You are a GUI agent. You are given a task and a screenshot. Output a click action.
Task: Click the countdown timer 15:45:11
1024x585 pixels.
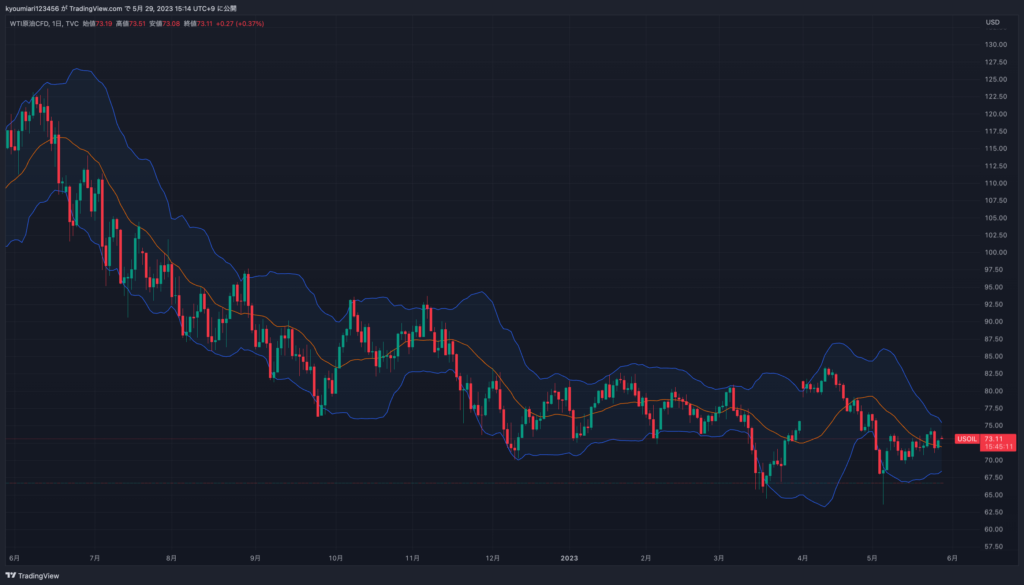[x=999, y=447]
